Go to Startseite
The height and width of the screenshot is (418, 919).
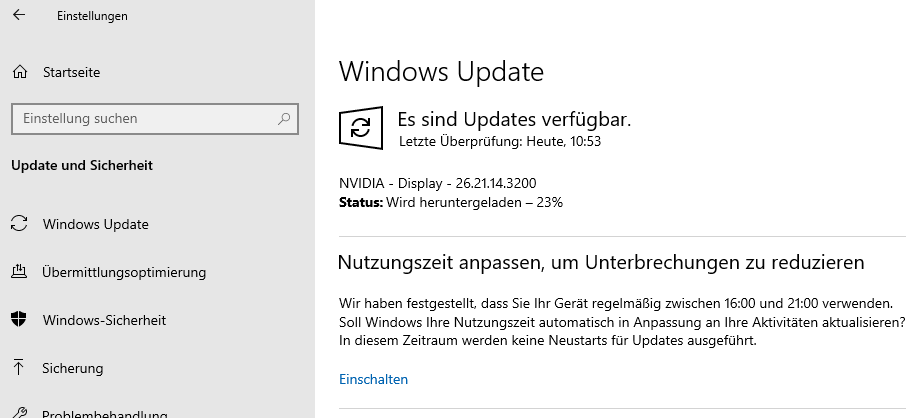click(x=71, y=72)
